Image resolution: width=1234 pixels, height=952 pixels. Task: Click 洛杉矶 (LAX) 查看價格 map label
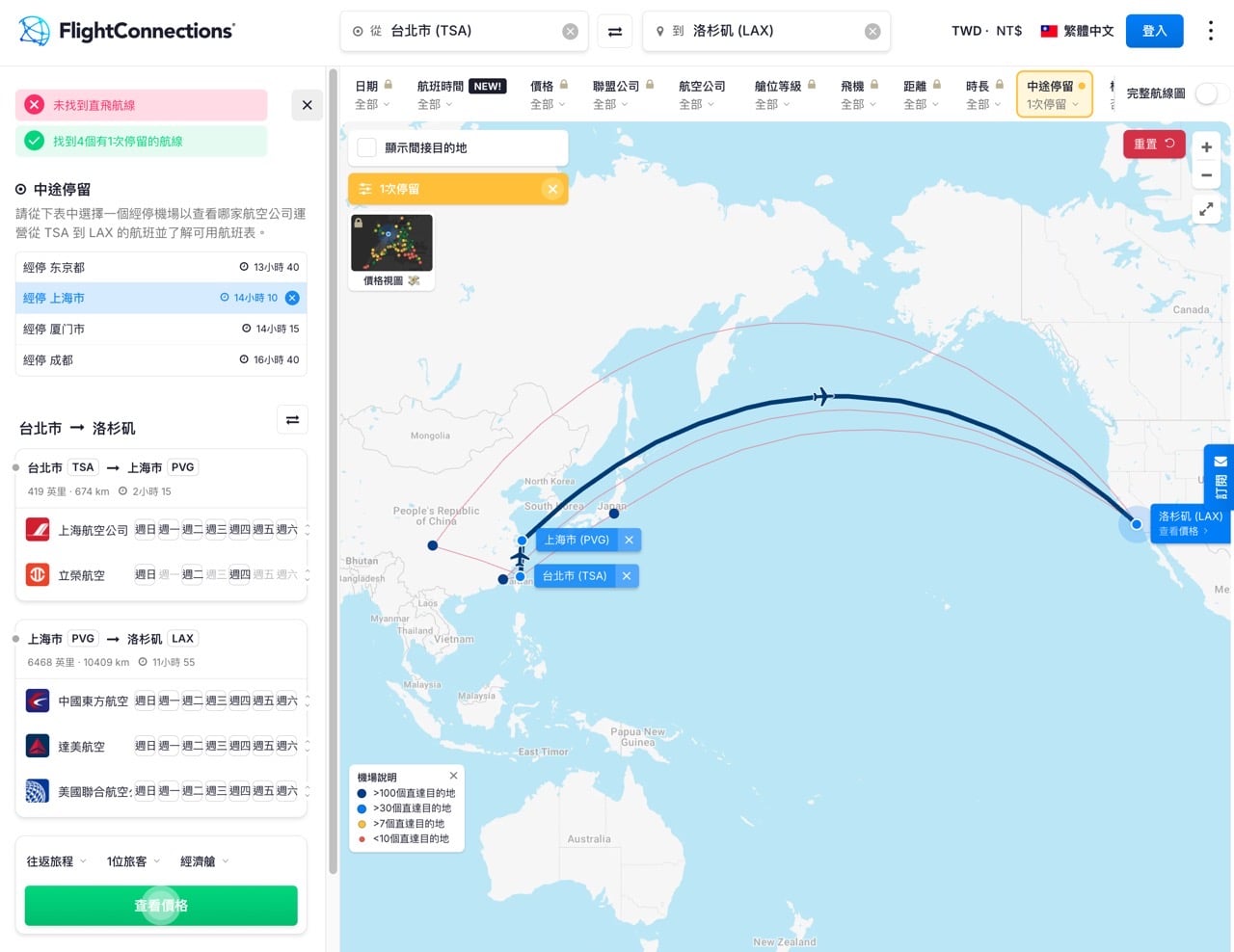coord(1191,523)
